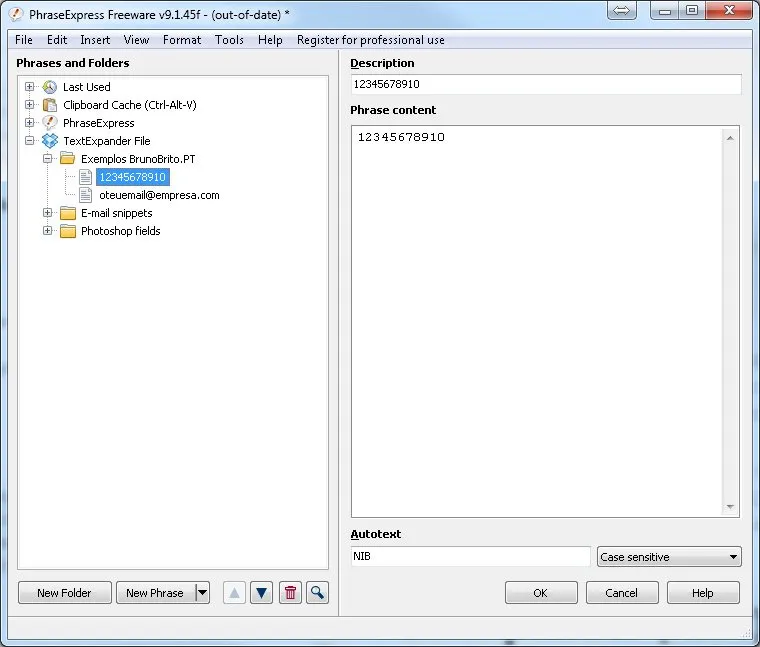Move phrase down with the down arrow button
760x647 pixels.
coord(261,593)
